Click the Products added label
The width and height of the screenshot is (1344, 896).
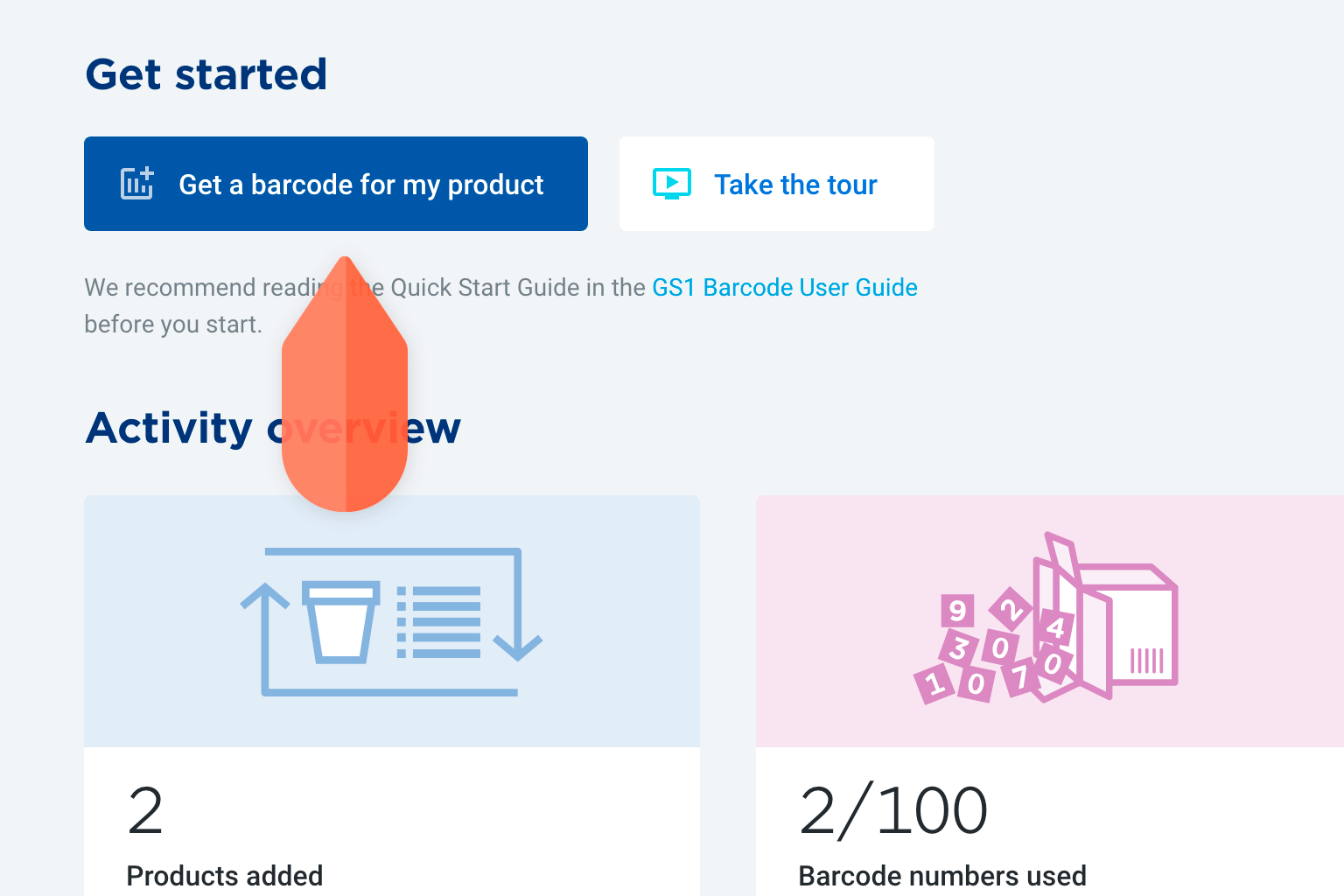[x=225, y=876]
